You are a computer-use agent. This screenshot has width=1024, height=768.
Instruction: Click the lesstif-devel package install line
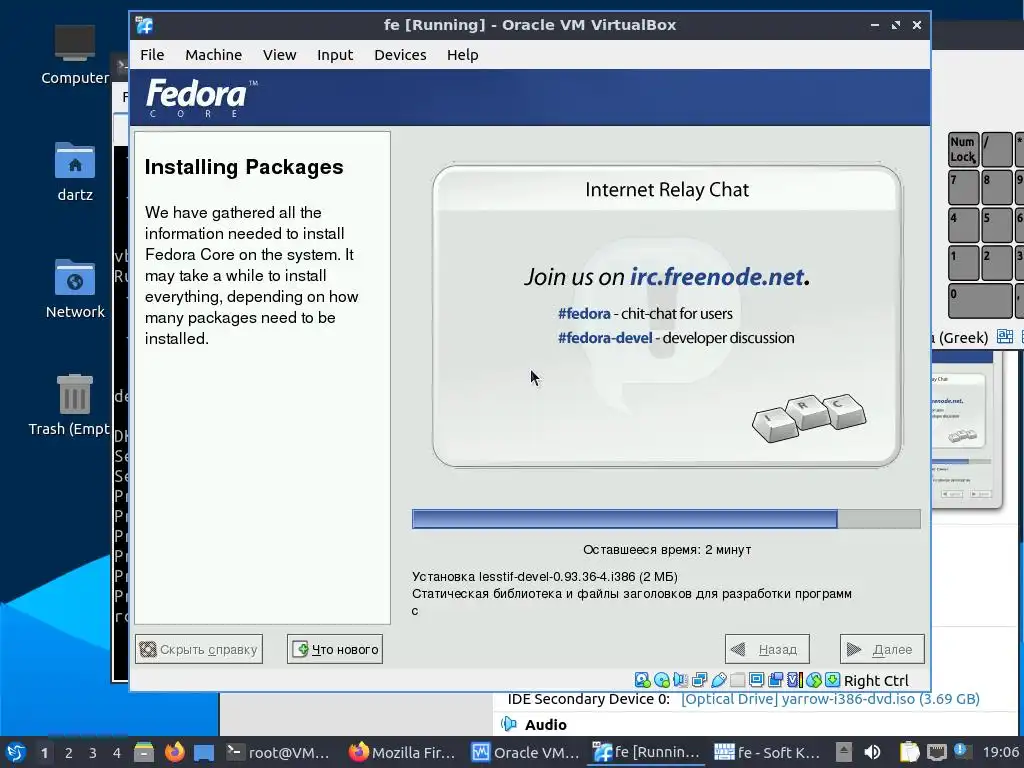545,577
